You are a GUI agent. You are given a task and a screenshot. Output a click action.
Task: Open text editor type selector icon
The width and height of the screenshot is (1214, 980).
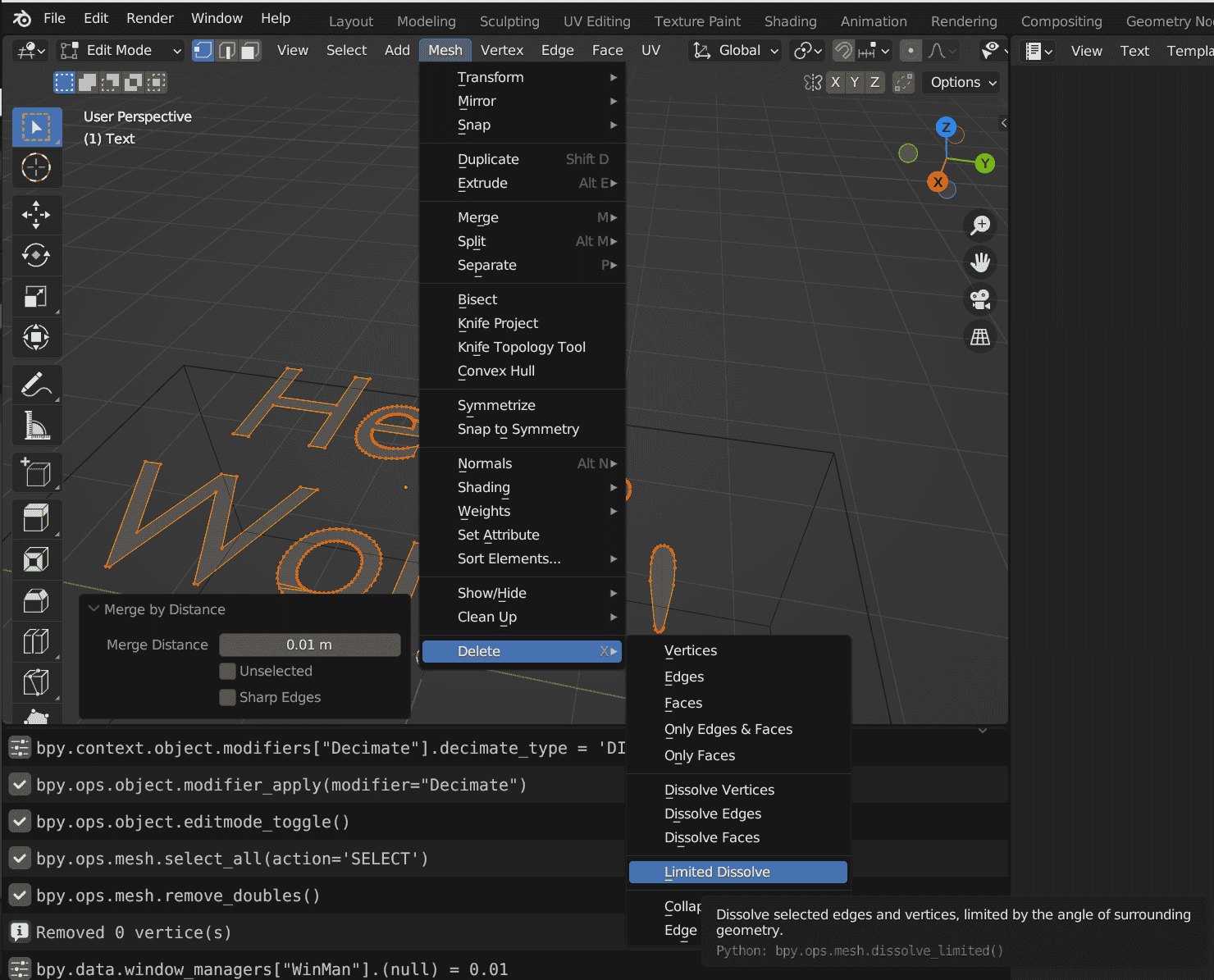[x=1039, y=51]
